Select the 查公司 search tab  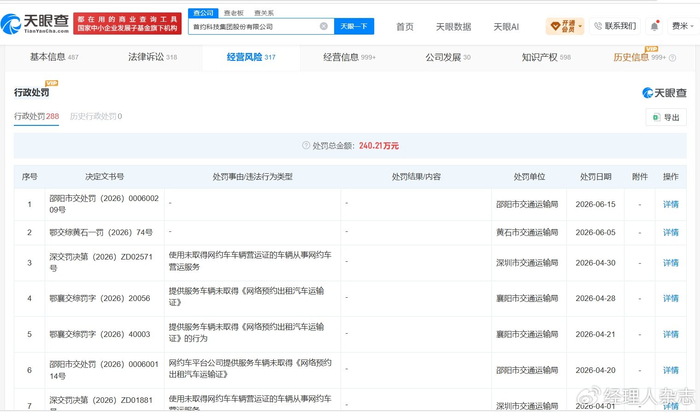click(203, 13)
